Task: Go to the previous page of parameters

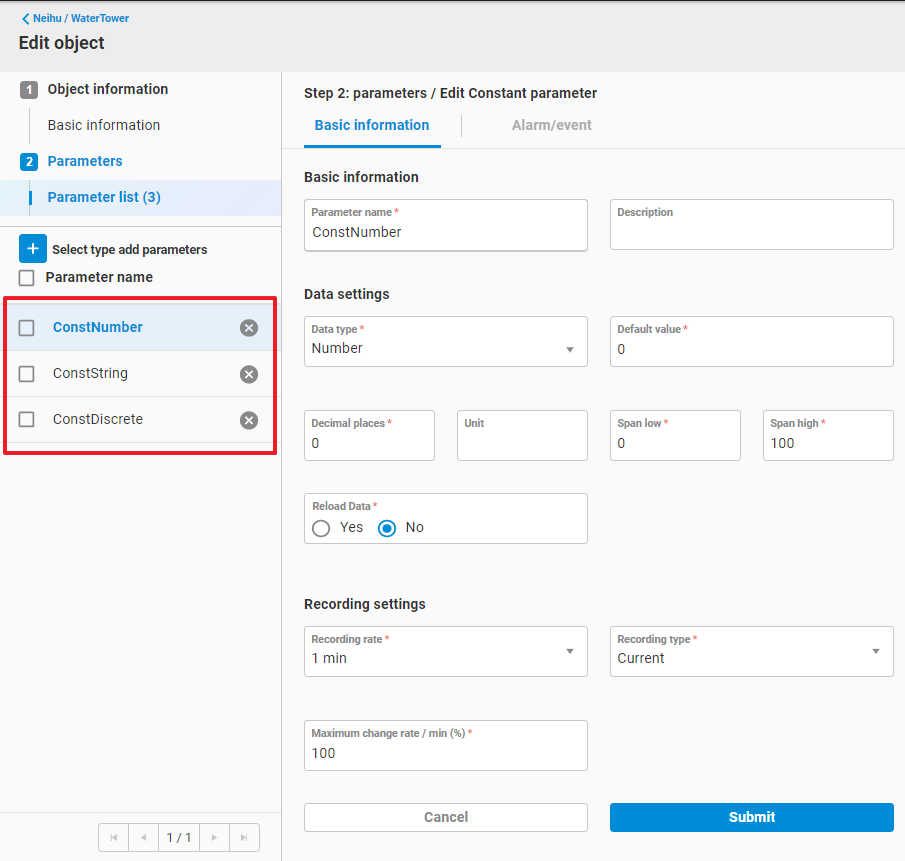Action: click(x=143, y=837)
